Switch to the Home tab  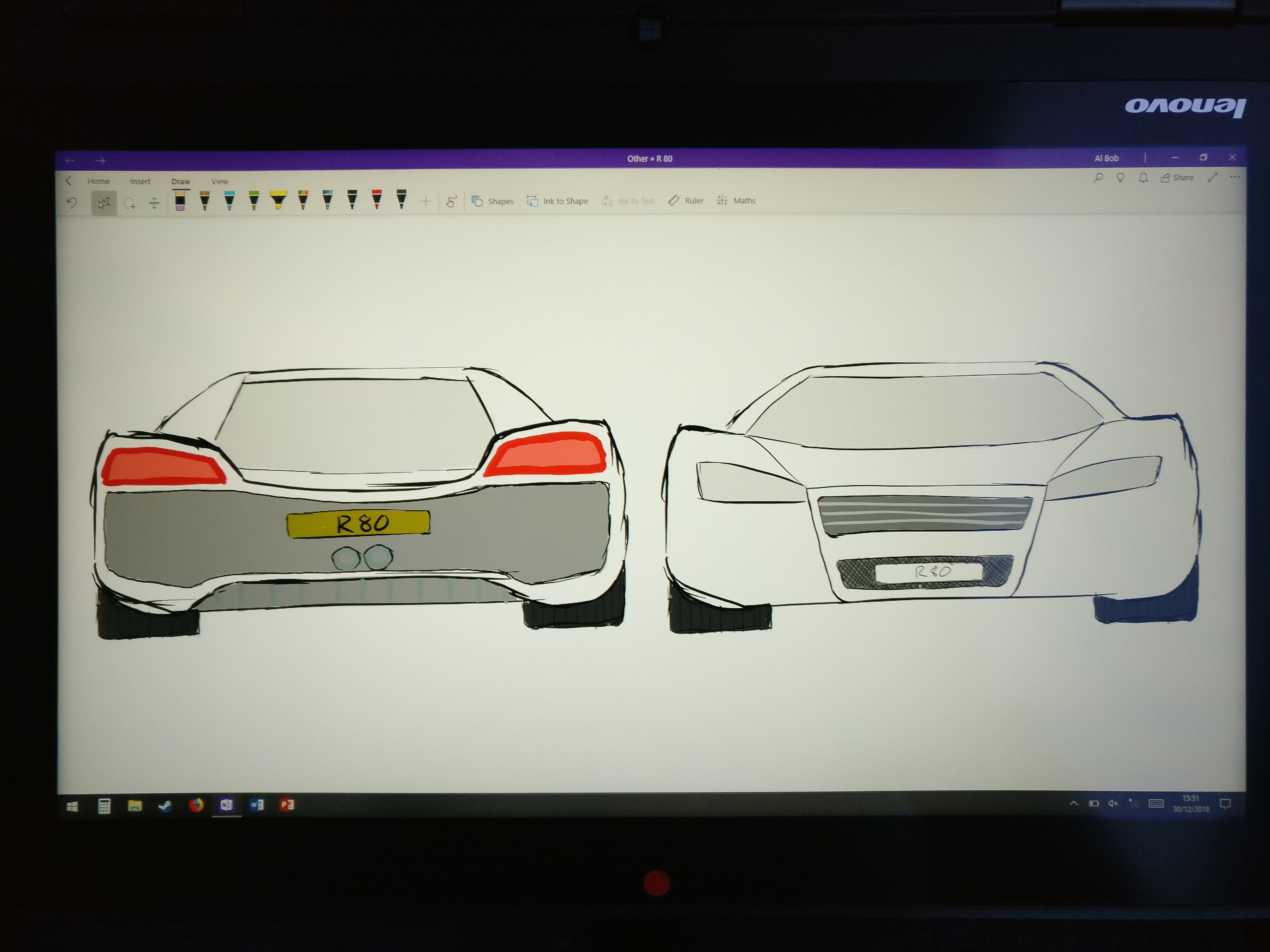(99, 181)
